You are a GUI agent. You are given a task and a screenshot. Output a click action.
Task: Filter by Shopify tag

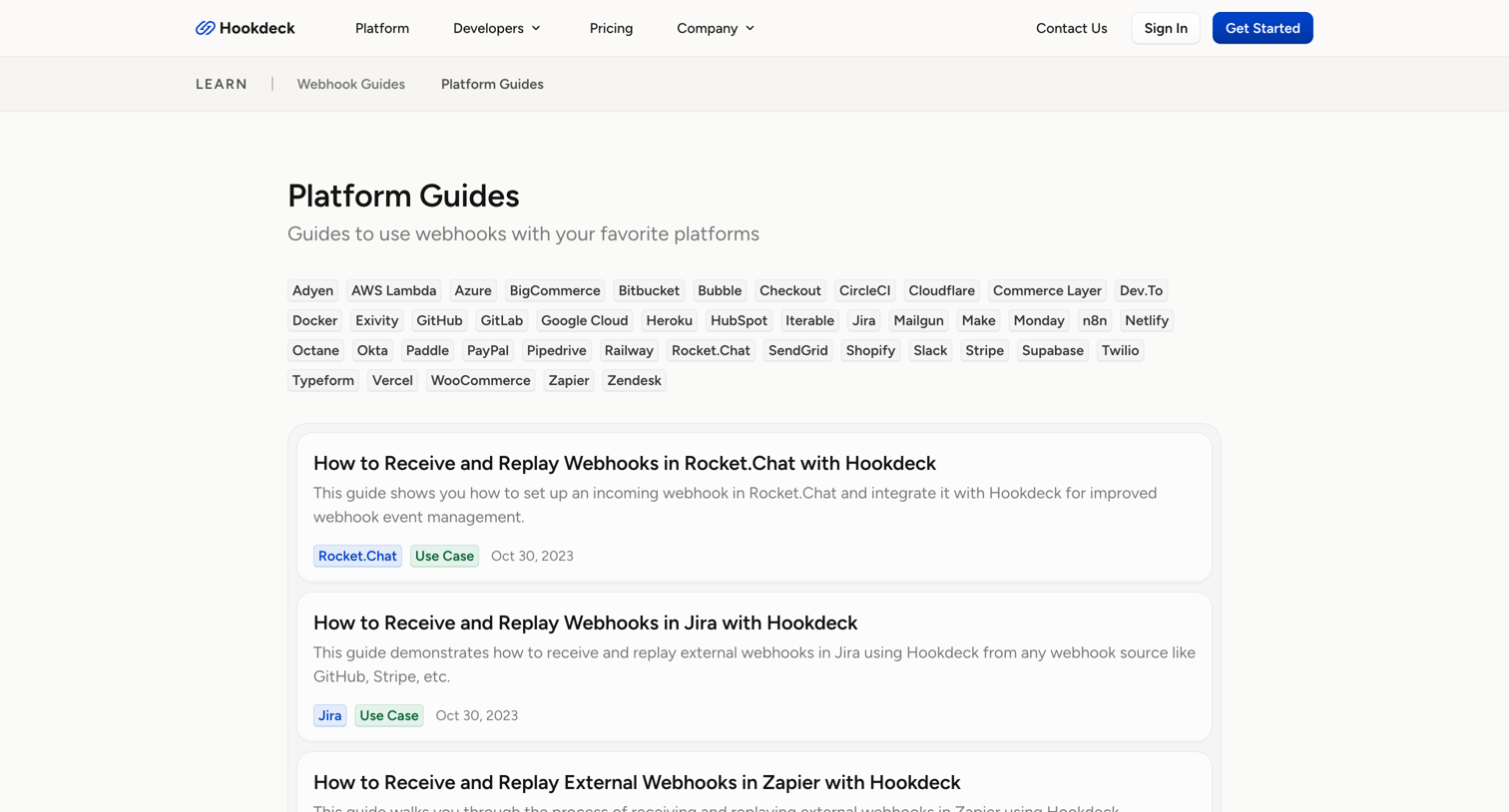click(x=870, y=350)
